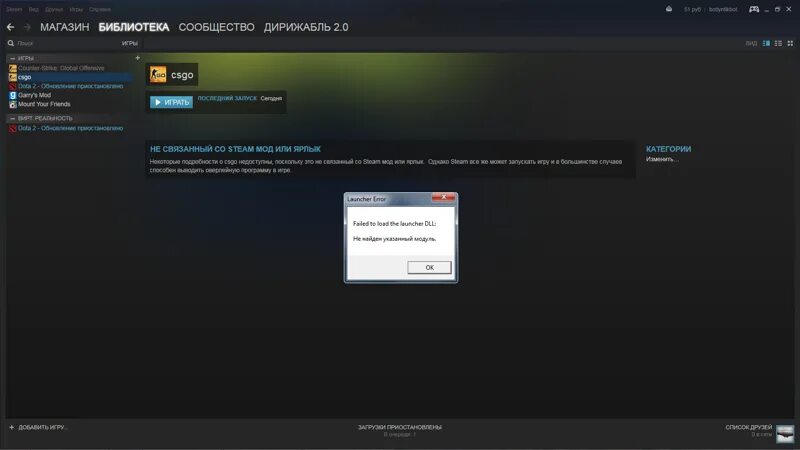
Task: Click the Counter-Strike: Global Offensive game icon
Action: [x=13, y=68]
